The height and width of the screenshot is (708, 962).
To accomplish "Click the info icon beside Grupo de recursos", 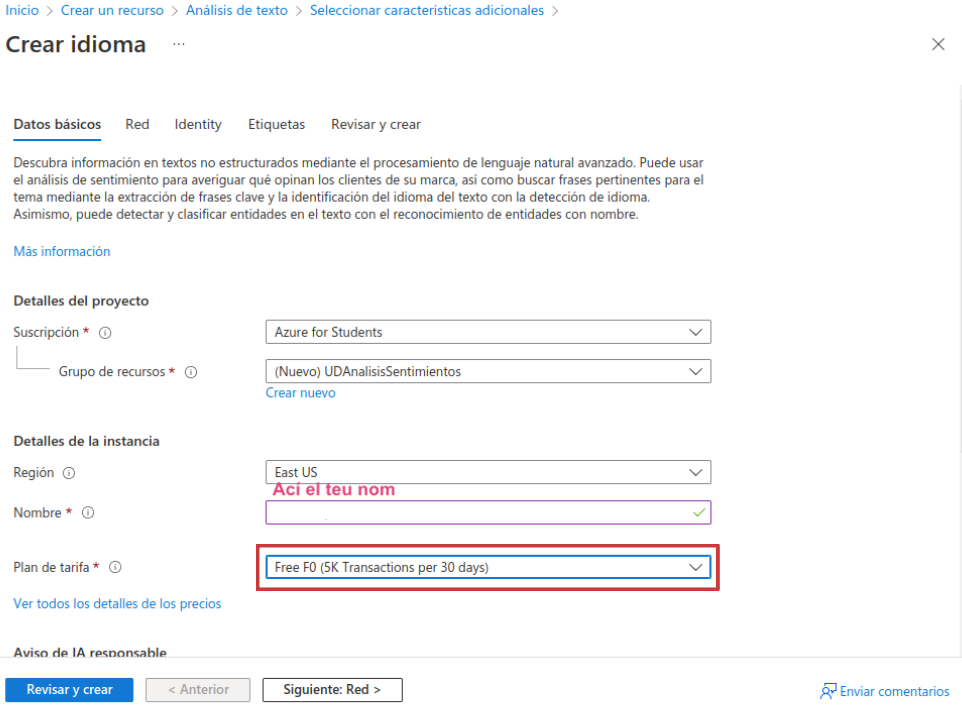I will (x=190, y=371).
